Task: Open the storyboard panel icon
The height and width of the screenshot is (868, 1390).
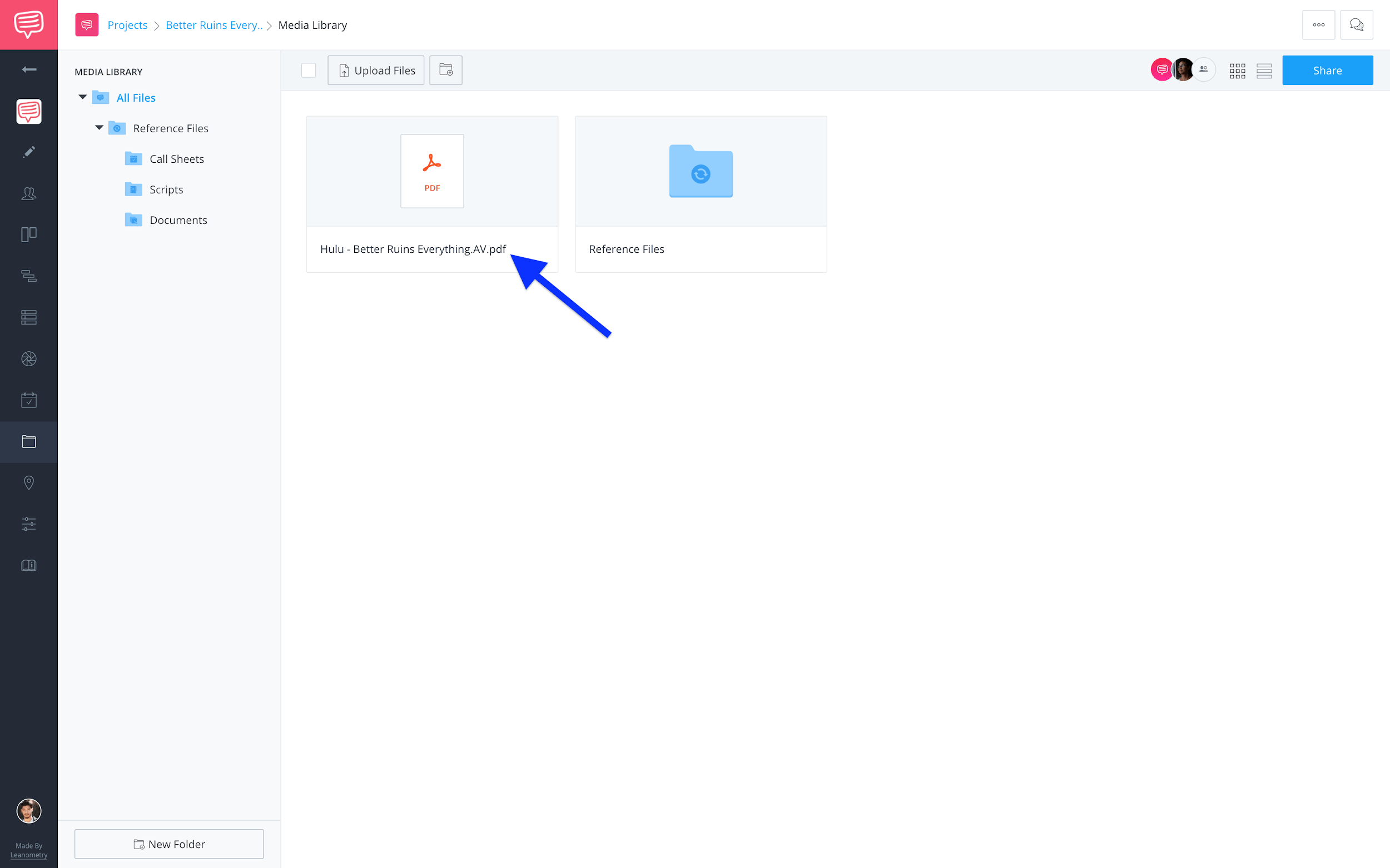Action: 29,234
